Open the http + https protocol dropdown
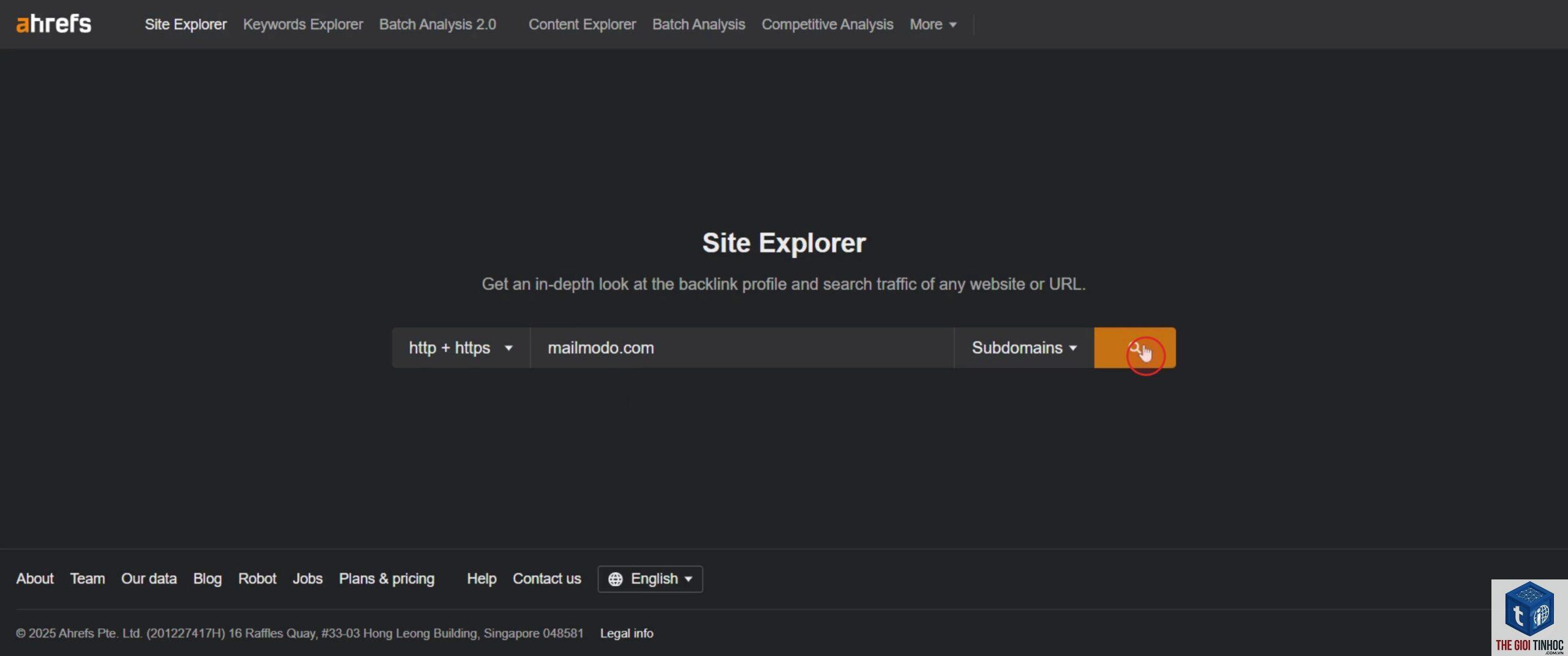 click(x=461, y=348)
